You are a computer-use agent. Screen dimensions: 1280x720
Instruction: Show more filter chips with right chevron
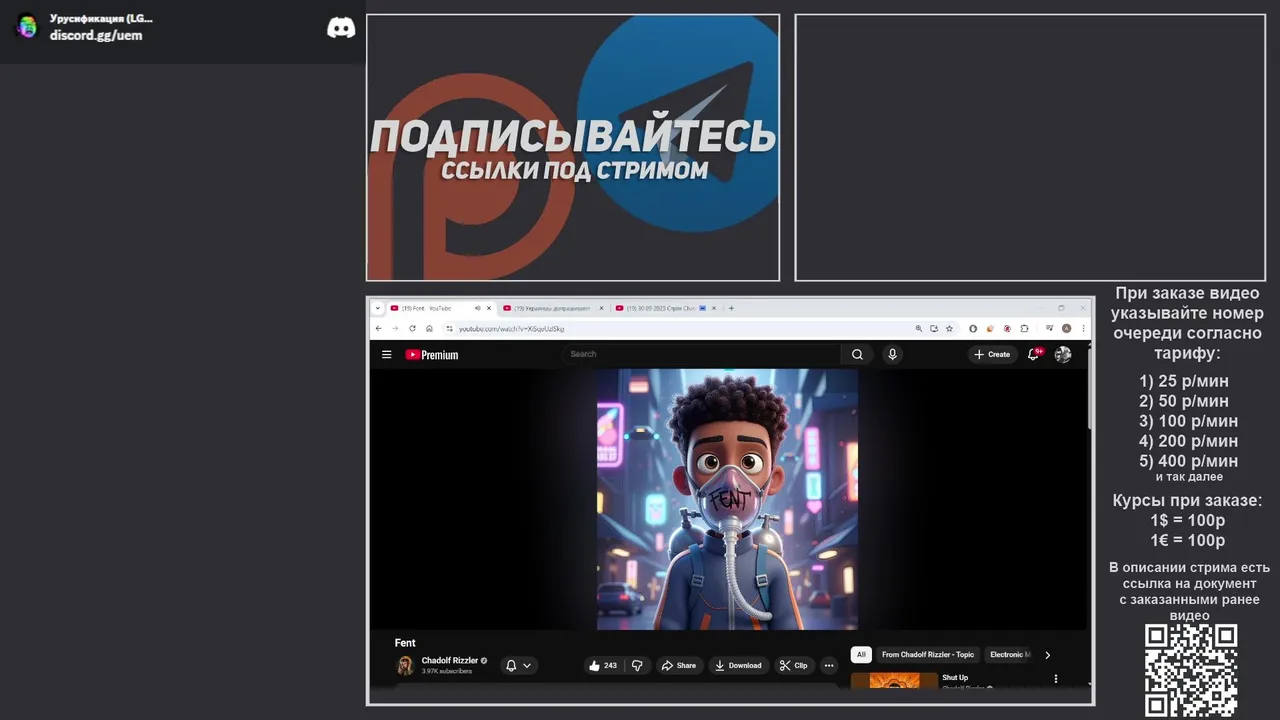click(x=1047, y=655)
